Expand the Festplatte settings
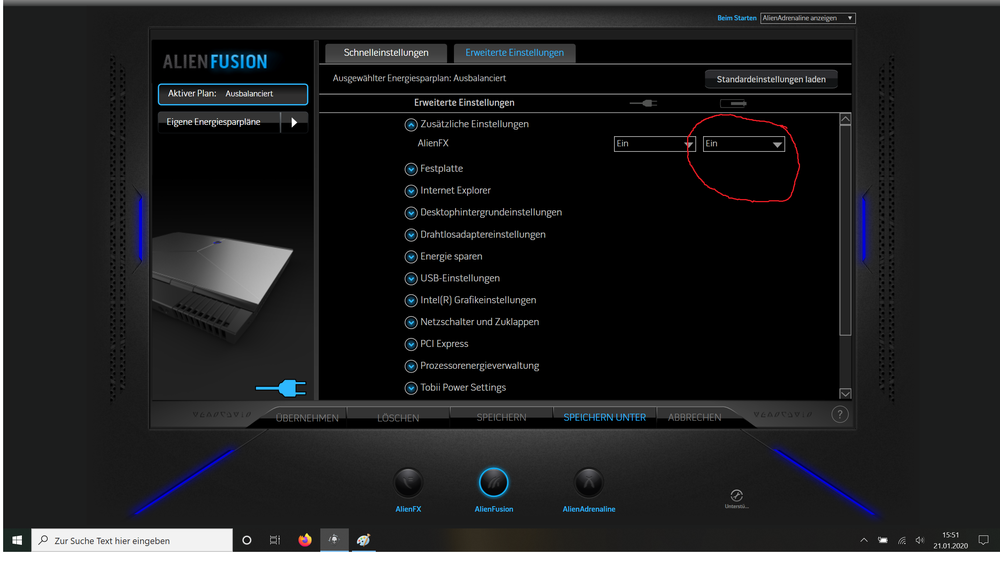This screenshot has width=1000, height=562. tap(410, 169)
